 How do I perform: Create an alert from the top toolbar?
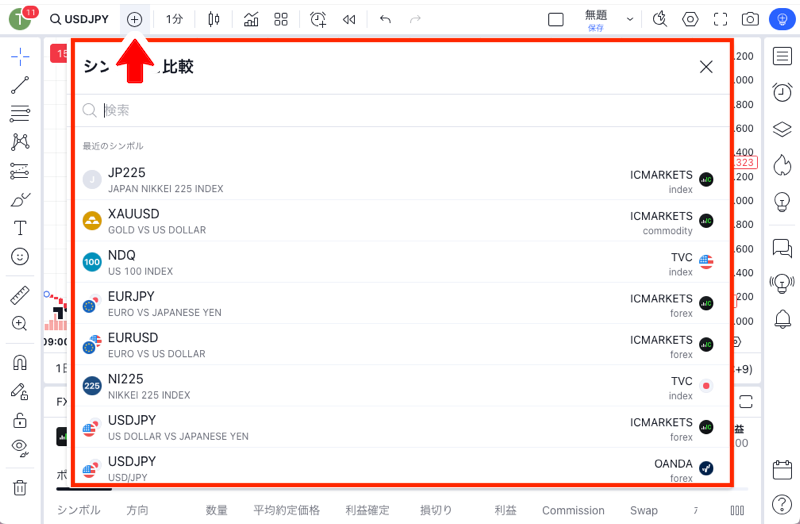click(x=318, y=19)
